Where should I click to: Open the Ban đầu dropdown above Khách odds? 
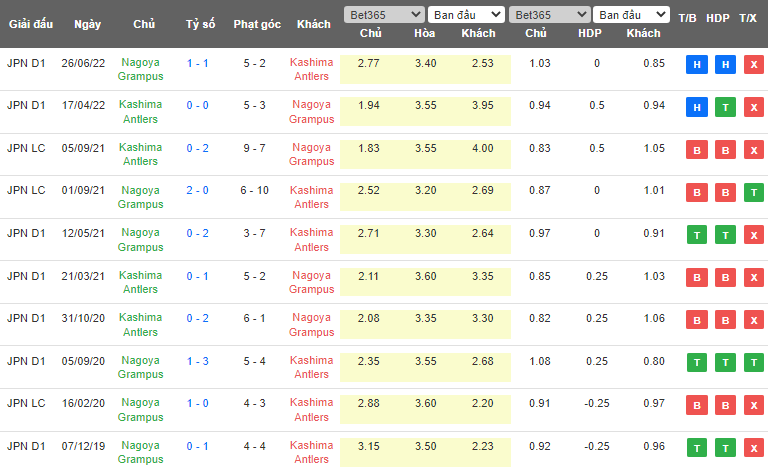point(466,15)
